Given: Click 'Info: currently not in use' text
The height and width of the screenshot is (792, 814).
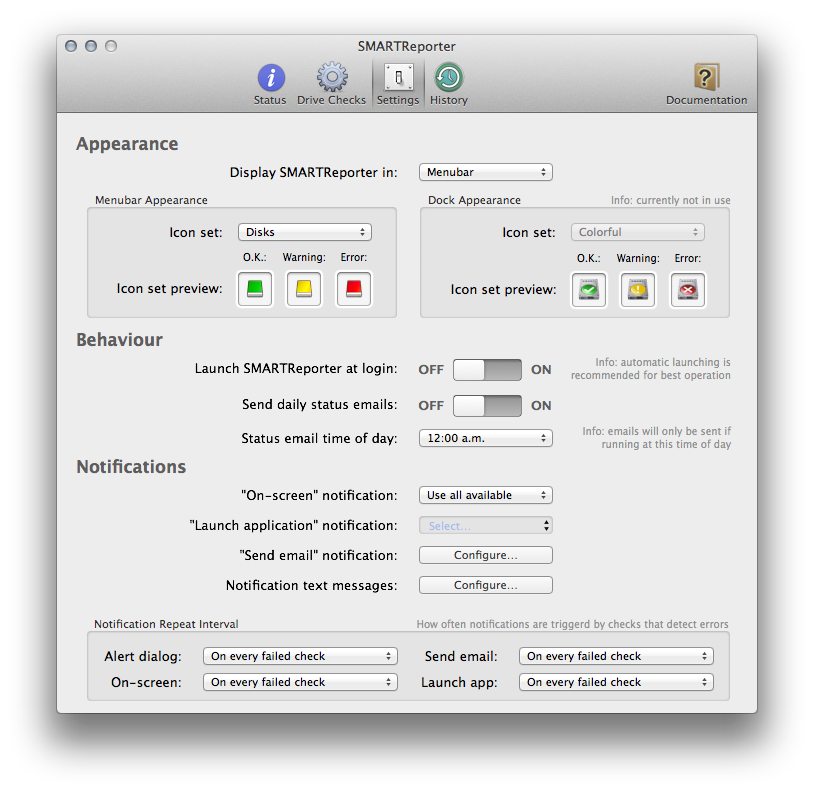Looking at the screenshot, I should tap(671, 200).
